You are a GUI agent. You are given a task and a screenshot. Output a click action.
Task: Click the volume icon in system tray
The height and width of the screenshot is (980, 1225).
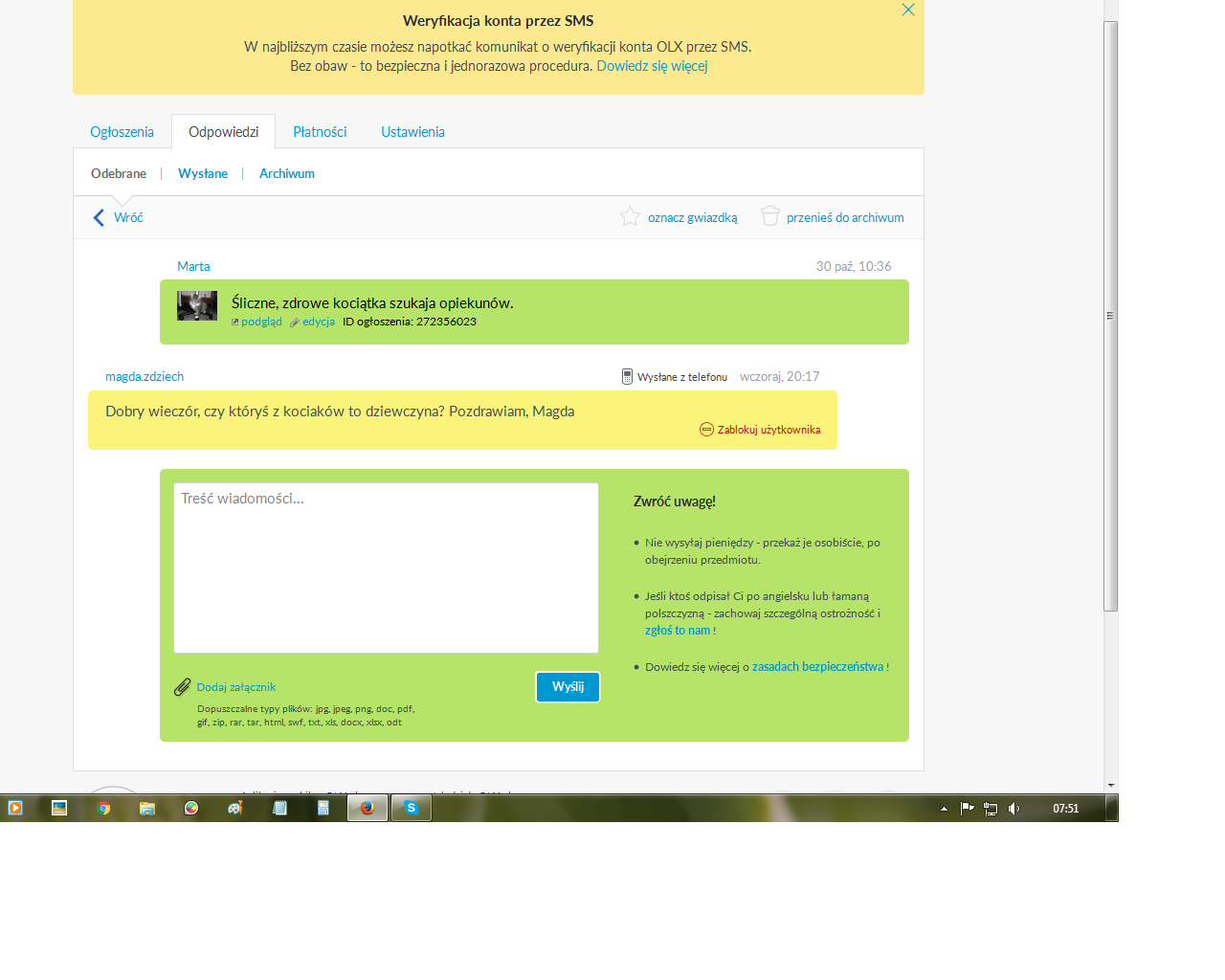coord(1013,809)
